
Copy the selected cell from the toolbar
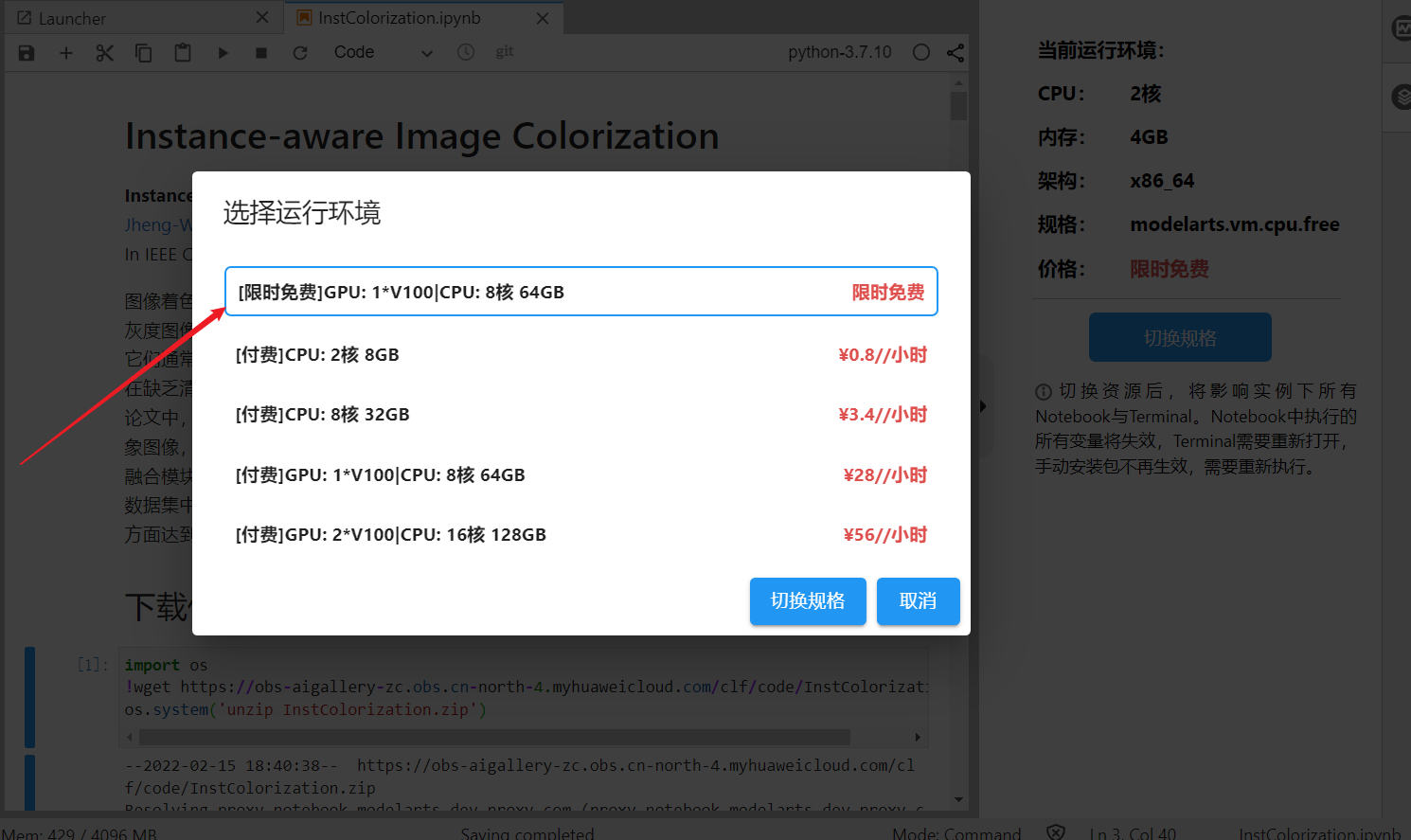click(x=144, y=53)
